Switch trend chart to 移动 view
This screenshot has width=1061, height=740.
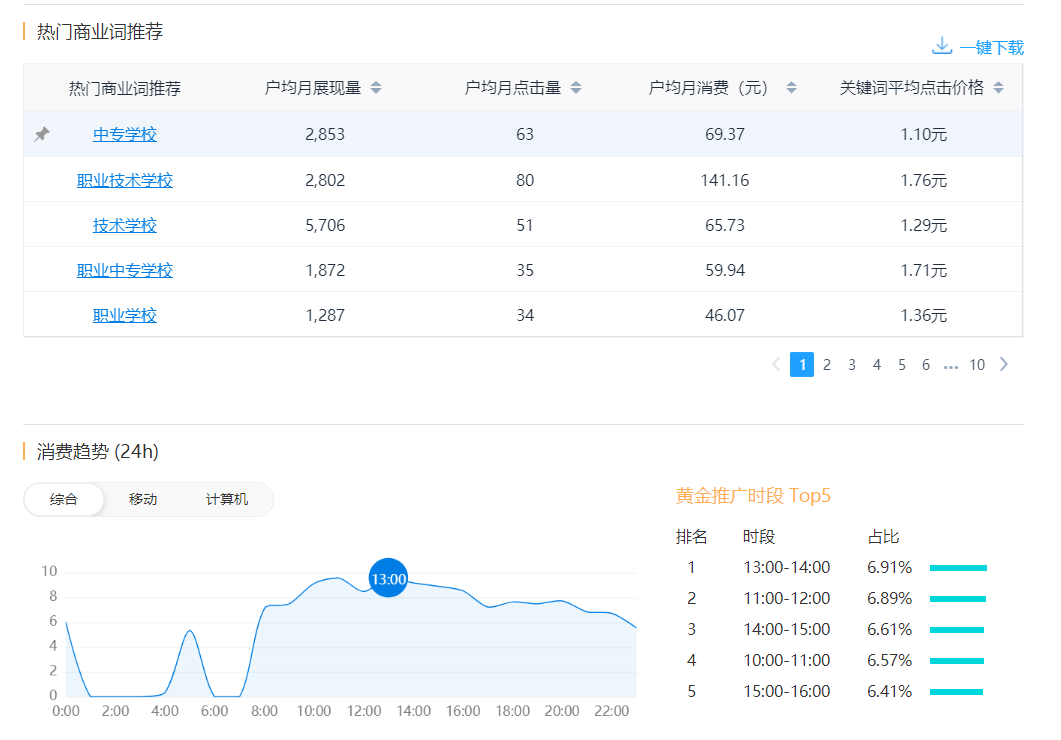[x=143, y=499]
